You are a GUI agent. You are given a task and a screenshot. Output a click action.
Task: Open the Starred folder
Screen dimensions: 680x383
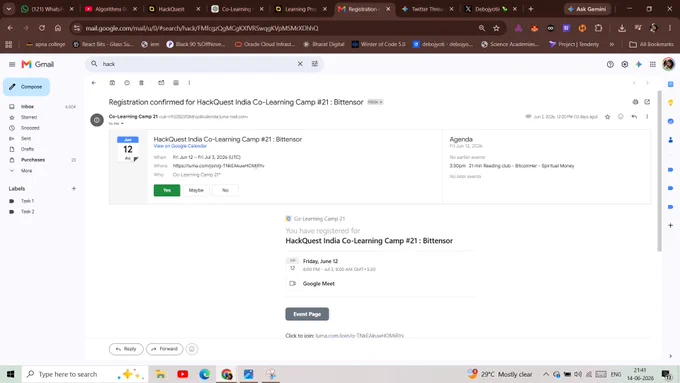pyautogui.click(x=29, y=117)
